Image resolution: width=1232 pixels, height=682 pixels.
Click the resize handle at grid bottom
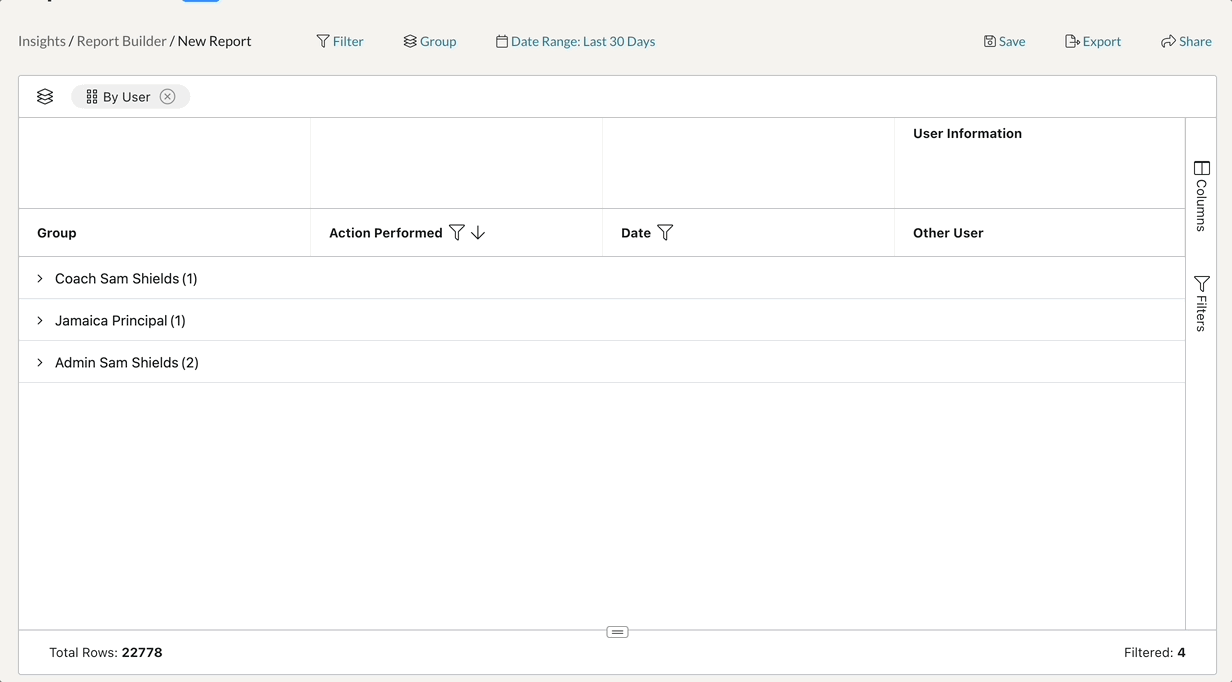click(617, 632)
